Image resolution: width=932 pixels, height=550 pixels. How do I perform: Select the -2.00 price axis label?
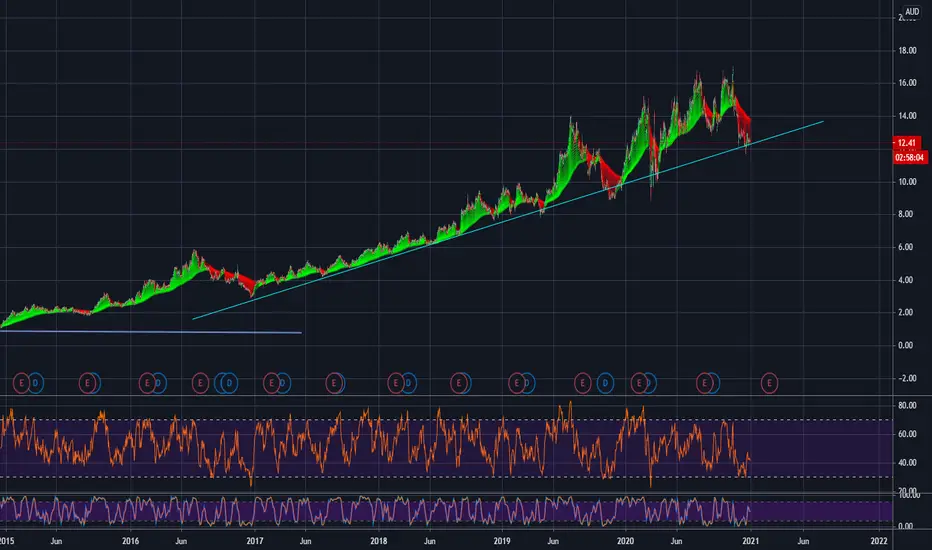907,378
